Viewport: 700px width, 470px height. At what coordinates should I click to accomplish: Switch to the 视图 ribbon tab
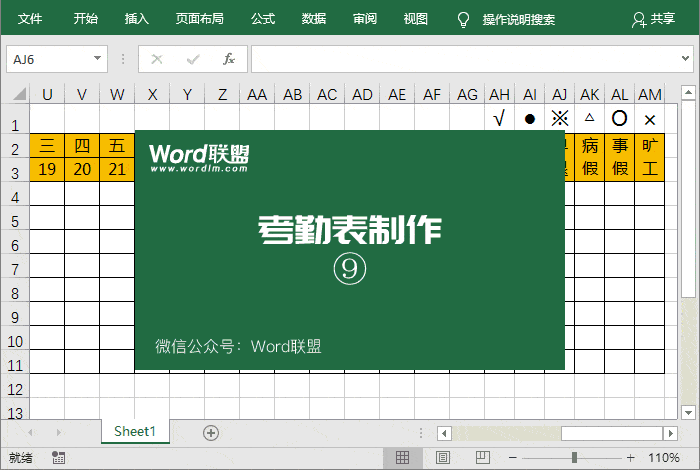[x=416, y=19]
